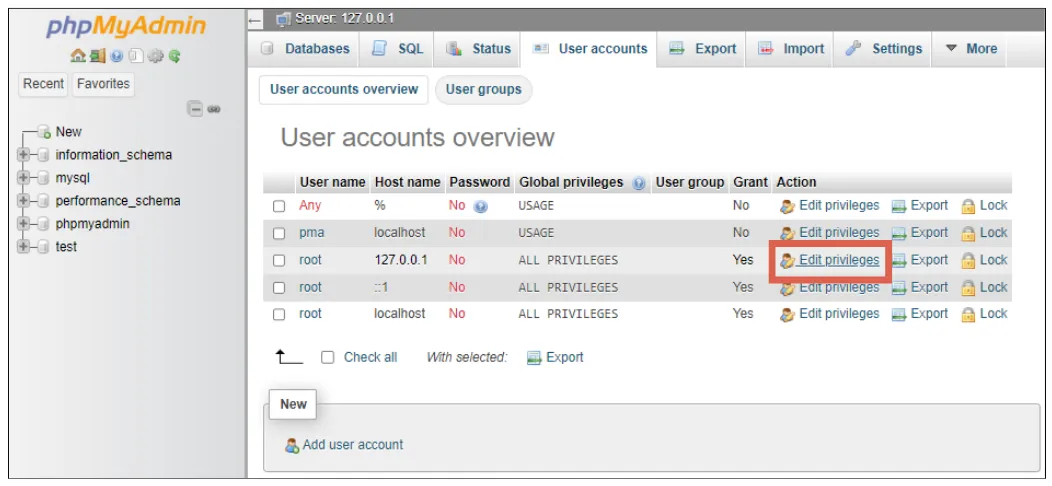Select checkbox for root at ::1

pos(279,288)
